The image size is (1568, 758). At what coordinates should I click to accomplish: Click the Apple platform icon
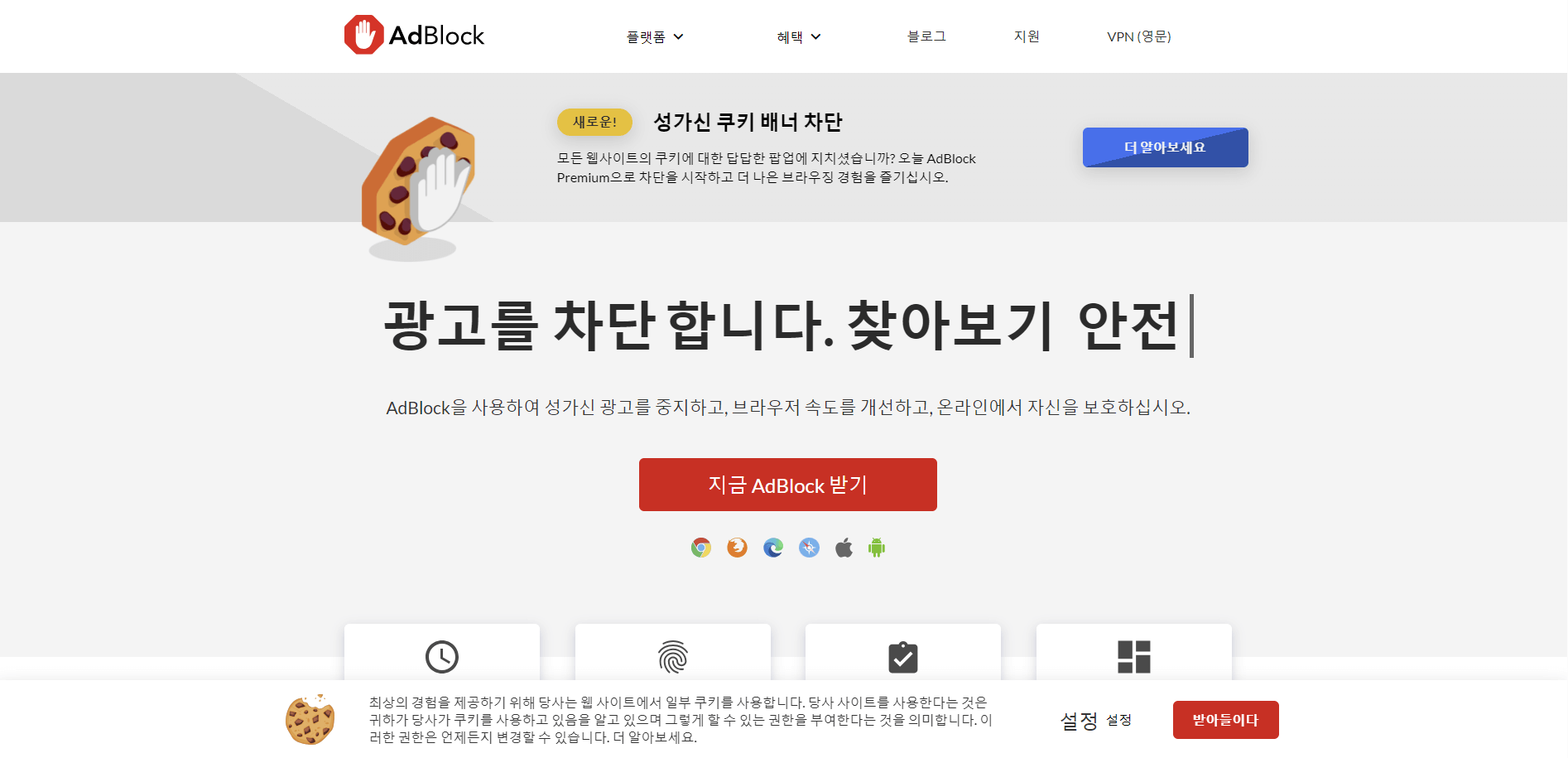[x=844, y=548]
